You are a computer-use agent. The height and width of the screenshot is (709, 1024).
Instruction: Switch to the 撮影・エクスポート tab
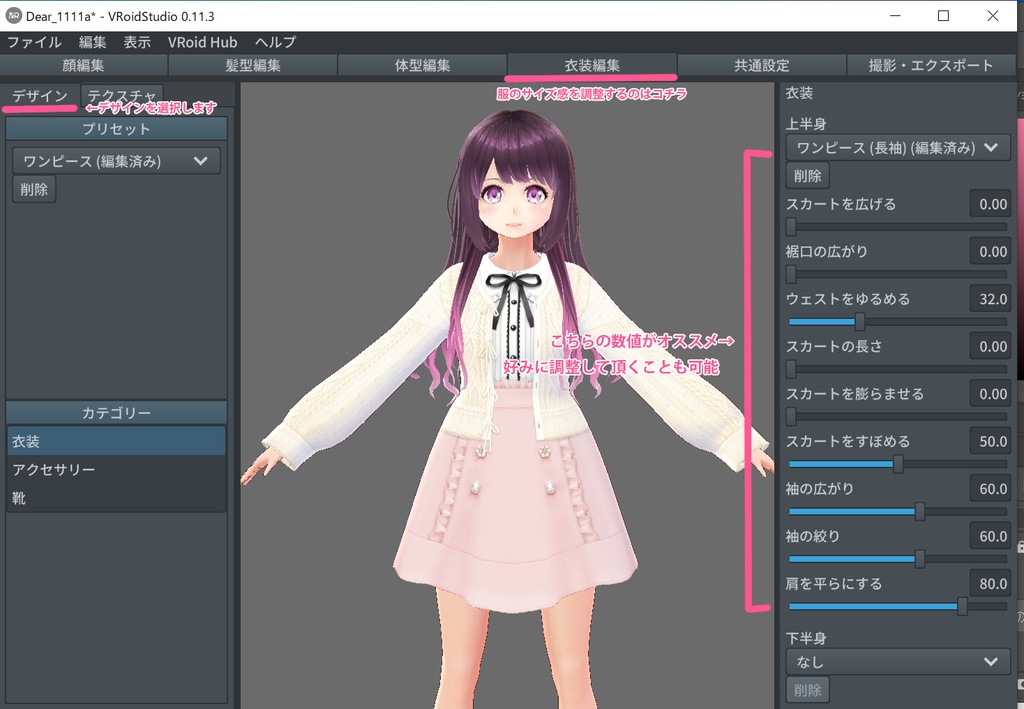click(x=930, y=64)
